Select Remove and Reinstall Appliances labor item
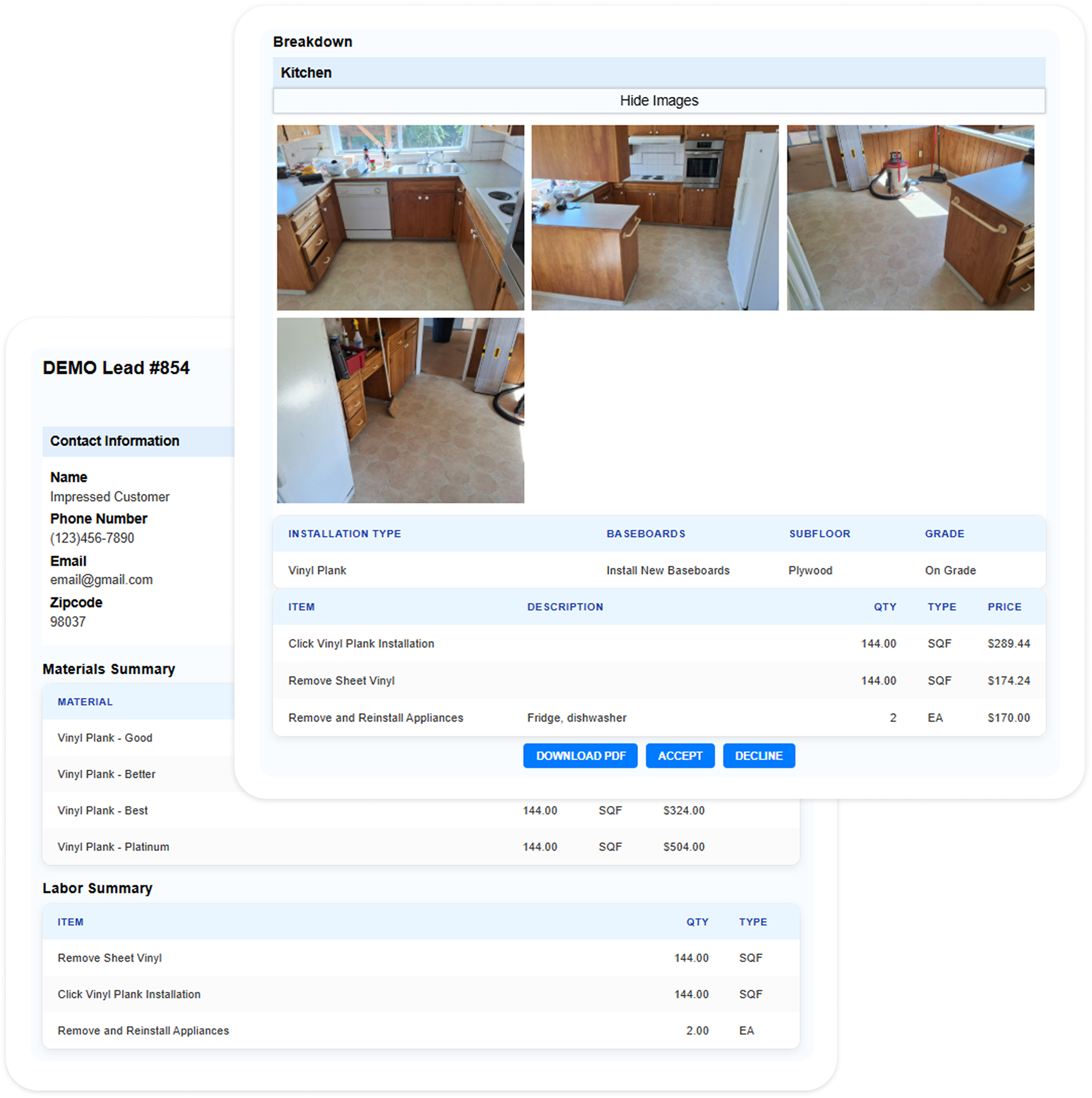The width and height of the screenshot is (1092, 1098). coord(143,1031)
